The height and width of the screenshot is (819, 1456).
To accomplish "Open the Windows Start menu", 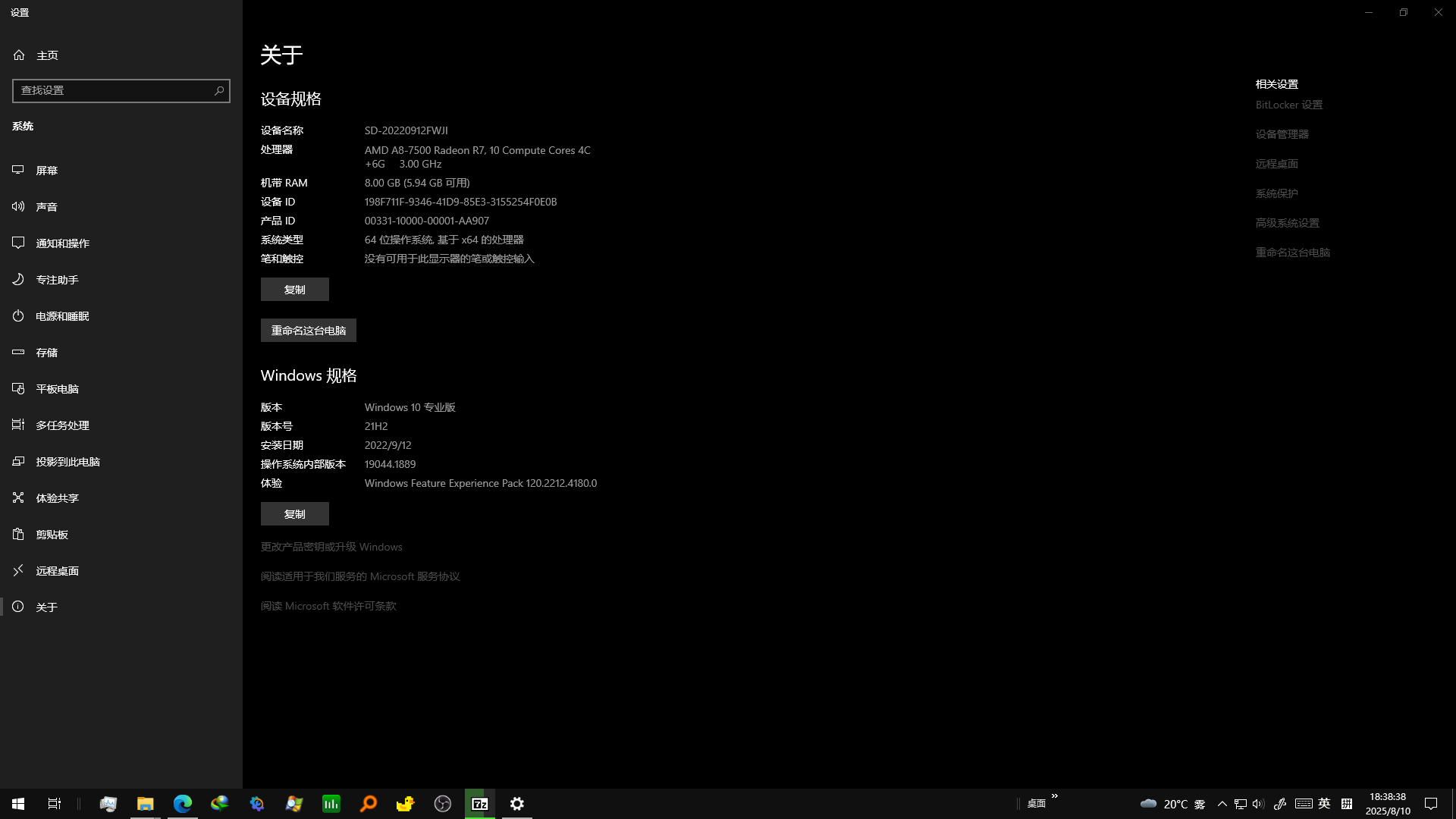I will pos(18,804).
